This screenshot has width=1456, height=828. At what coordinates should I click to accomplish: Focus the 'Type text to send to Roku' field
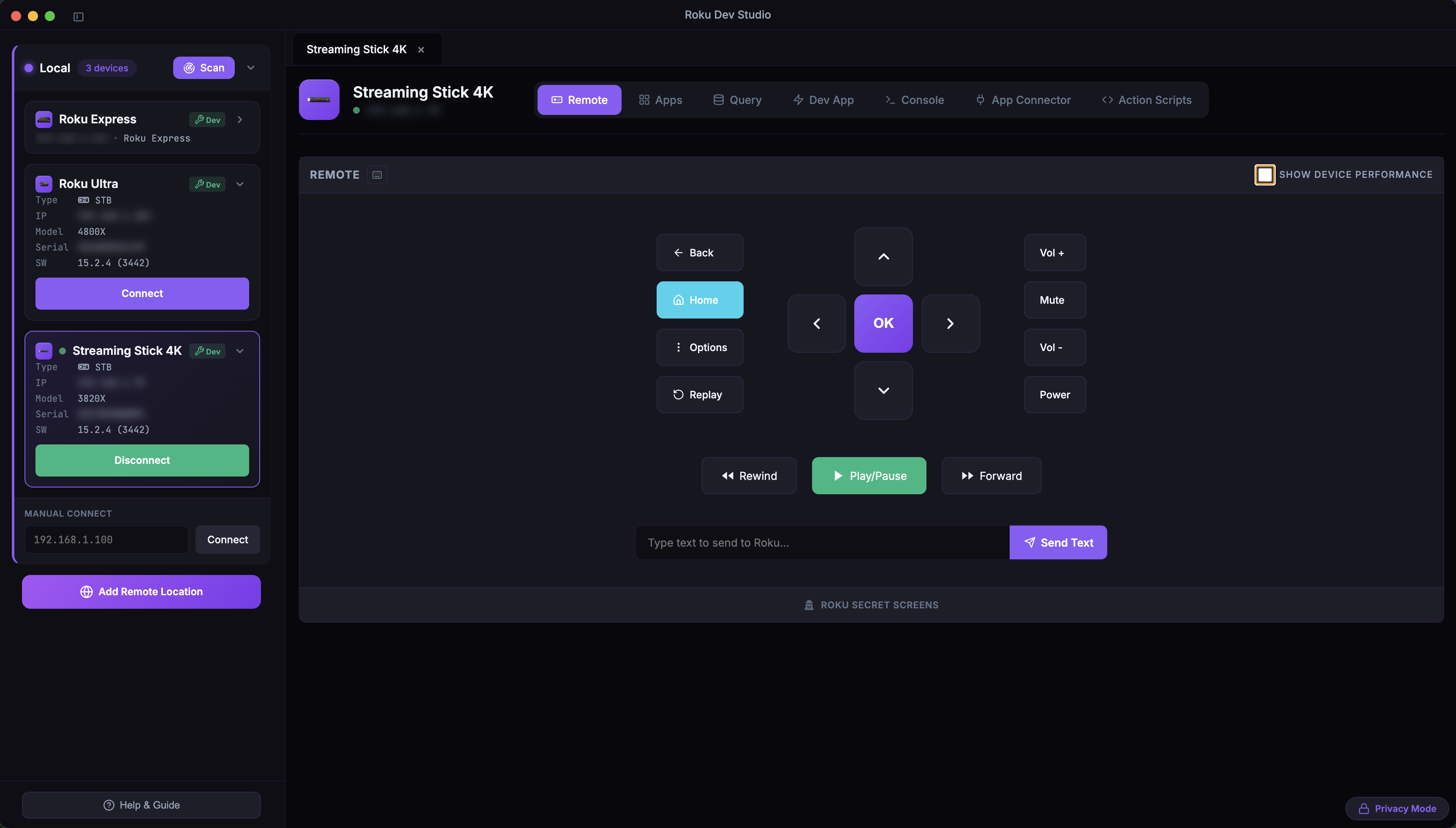tap(822, 542)
